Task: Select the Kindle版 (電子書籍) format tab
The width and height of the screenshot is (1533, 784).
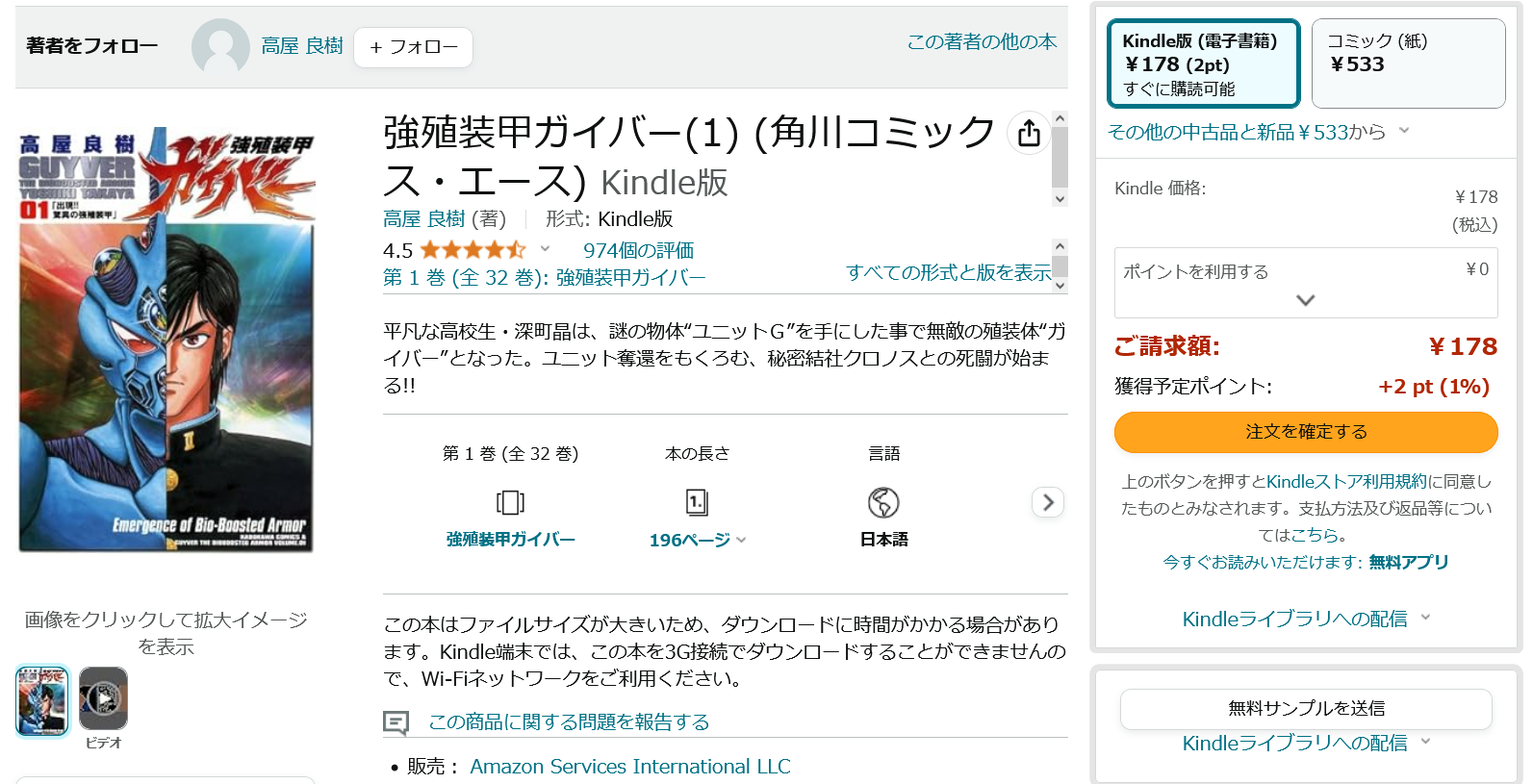Action: [x=1203, y=63]
